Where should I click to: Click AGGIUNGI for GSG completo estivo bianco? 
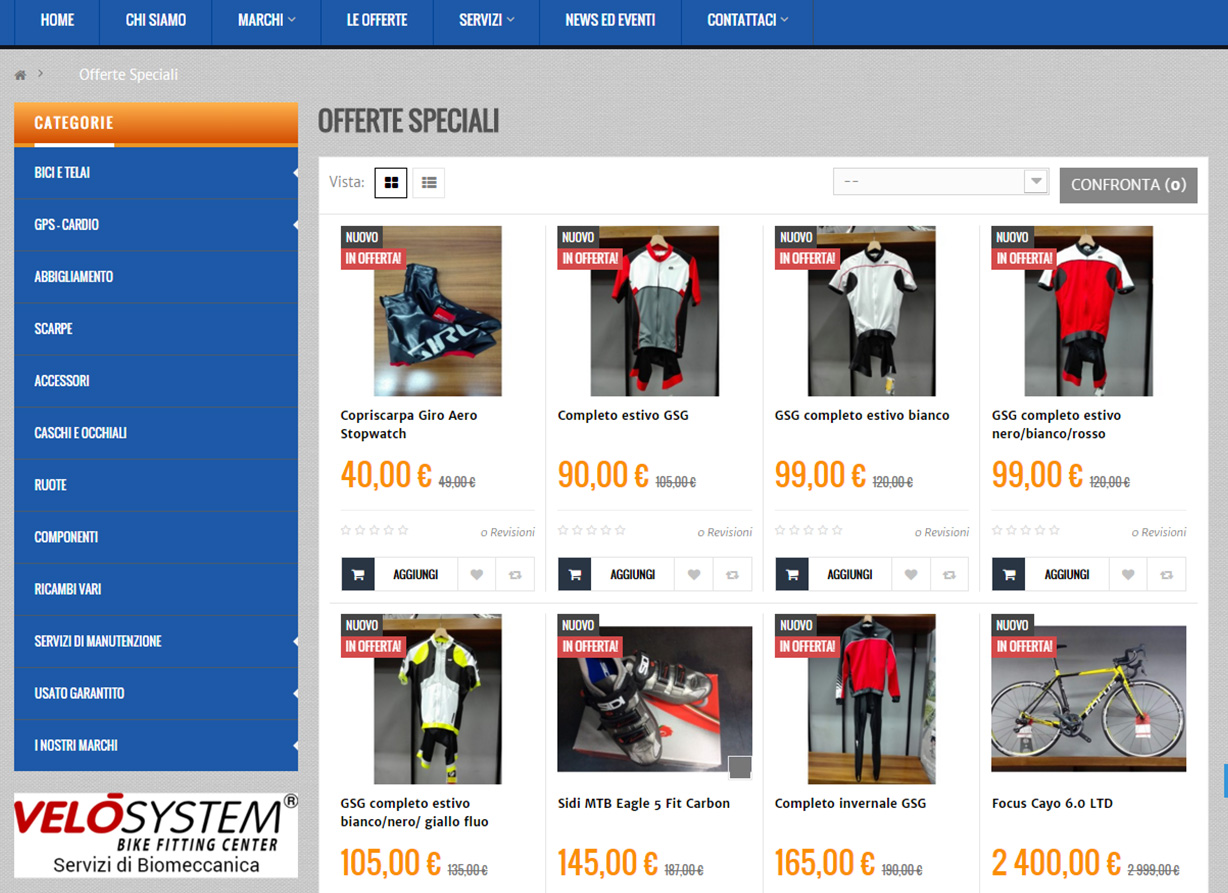click(850, 574)
